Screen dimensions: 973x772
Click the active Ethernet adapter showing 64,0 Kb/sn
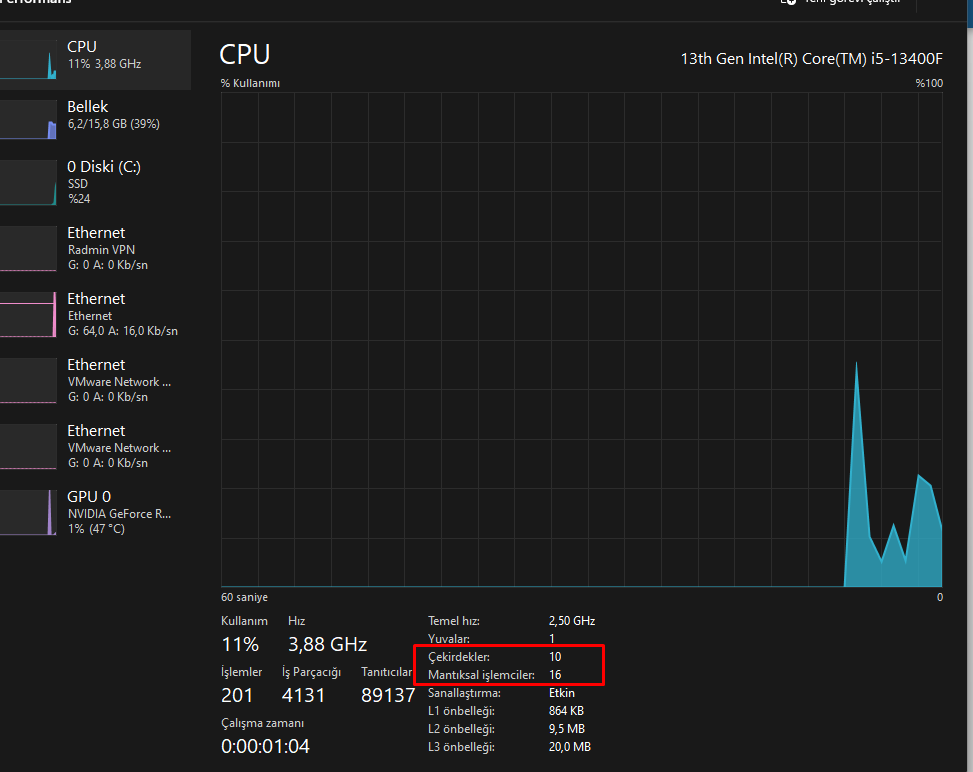click(x=95, y=315)
